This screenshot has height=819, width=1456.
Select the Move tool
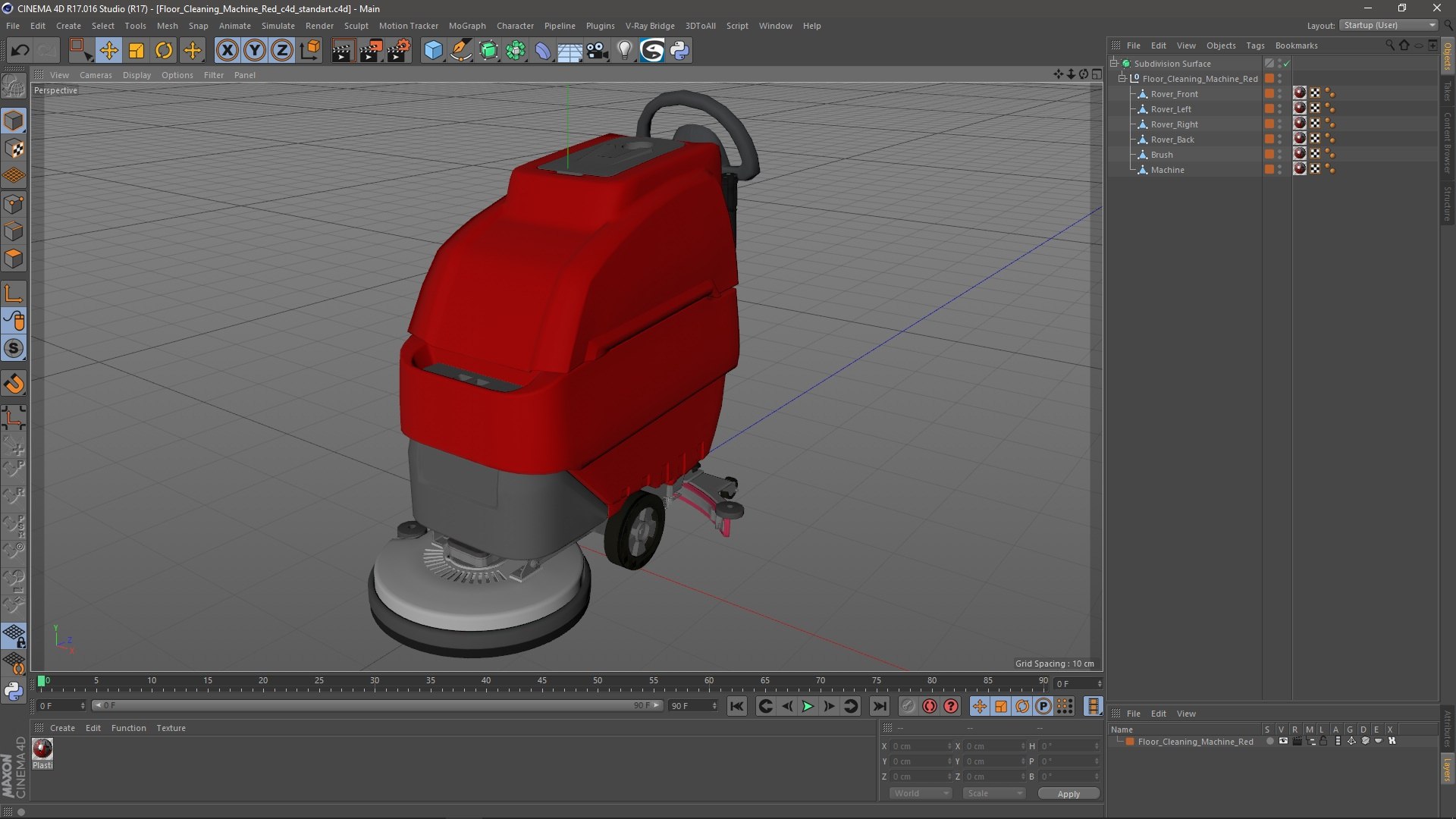[x=108, y=50]
